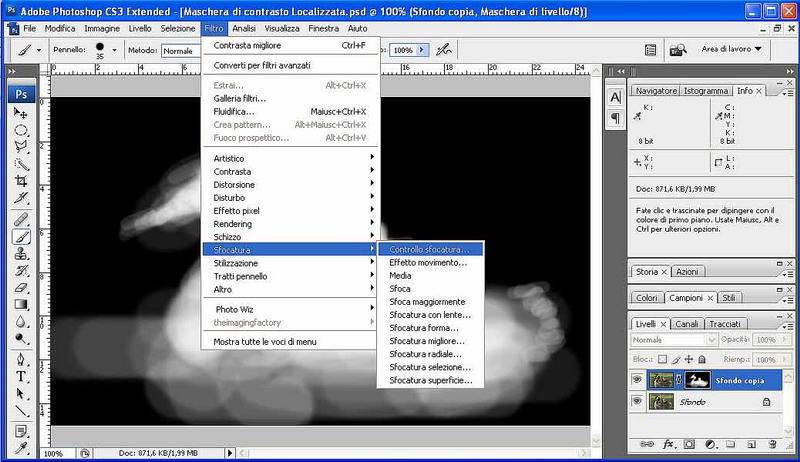Select the Dodge tool
This screenshot has width=800, height=462.
tap(21, 339)
